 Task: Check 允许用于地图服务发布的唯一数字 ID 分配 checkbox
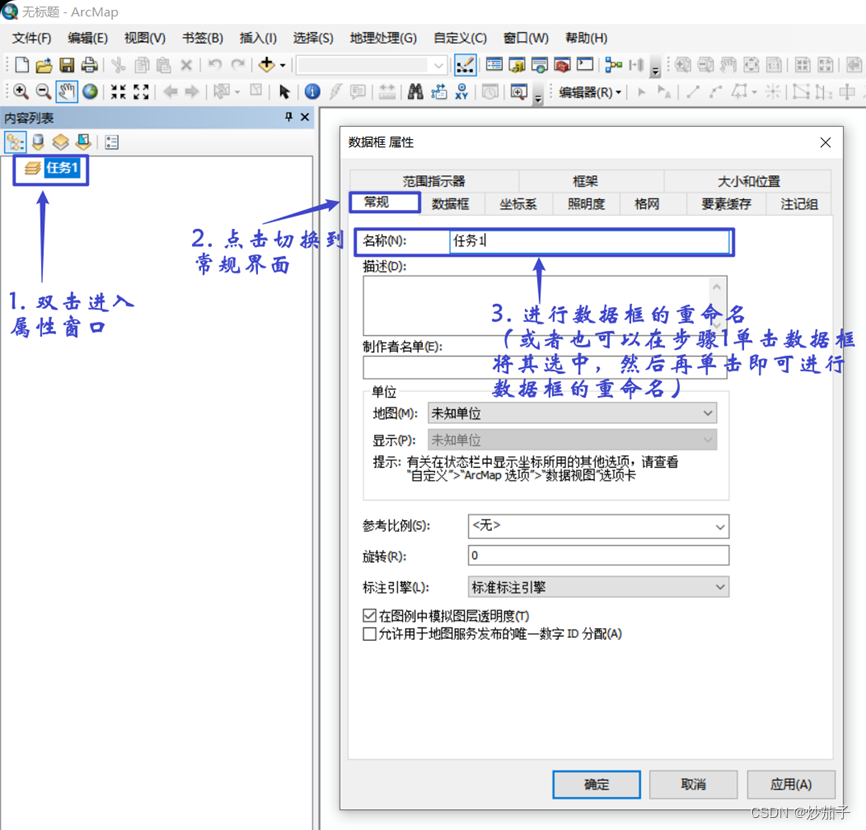[369, 633]
